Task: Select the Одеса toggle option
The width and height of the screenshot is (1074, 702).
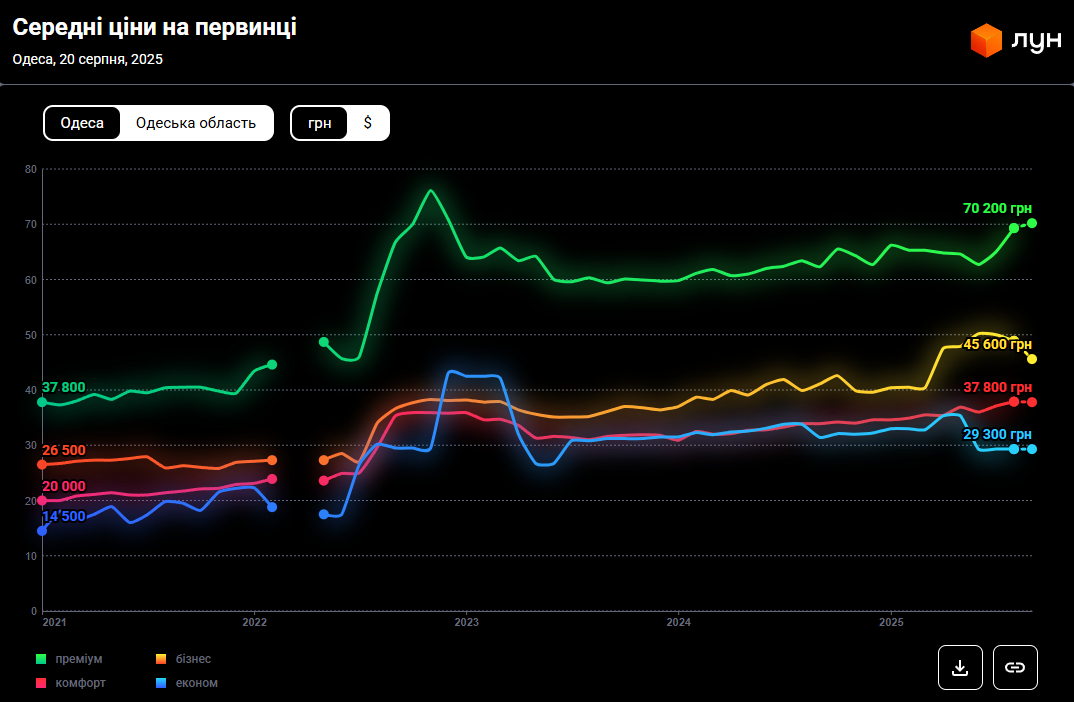Action: tap(82, 123)
